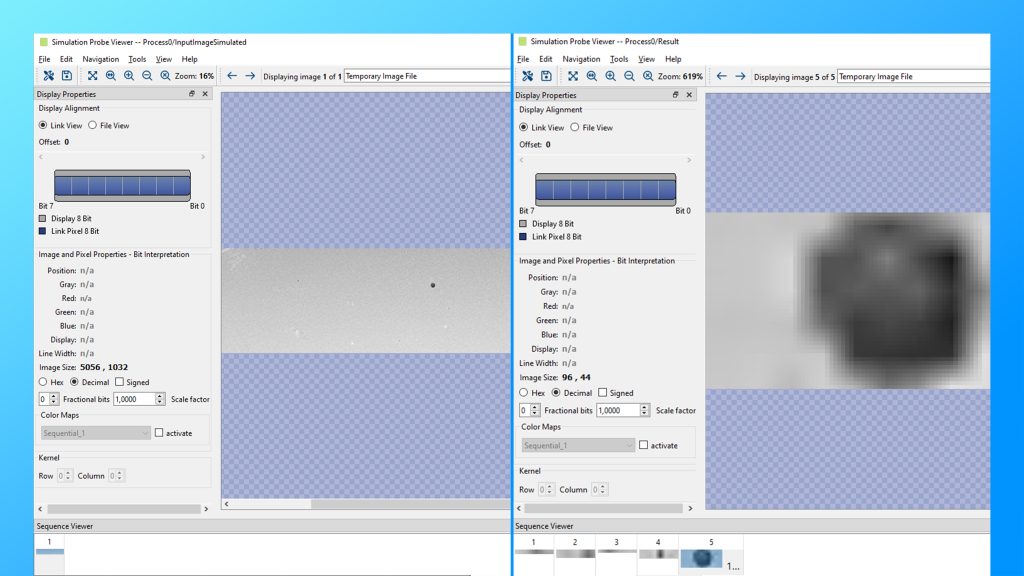Click the bit range bar in the Result viewer
This screenshot has height=576, width=1024.
click(x=605, y=189)
